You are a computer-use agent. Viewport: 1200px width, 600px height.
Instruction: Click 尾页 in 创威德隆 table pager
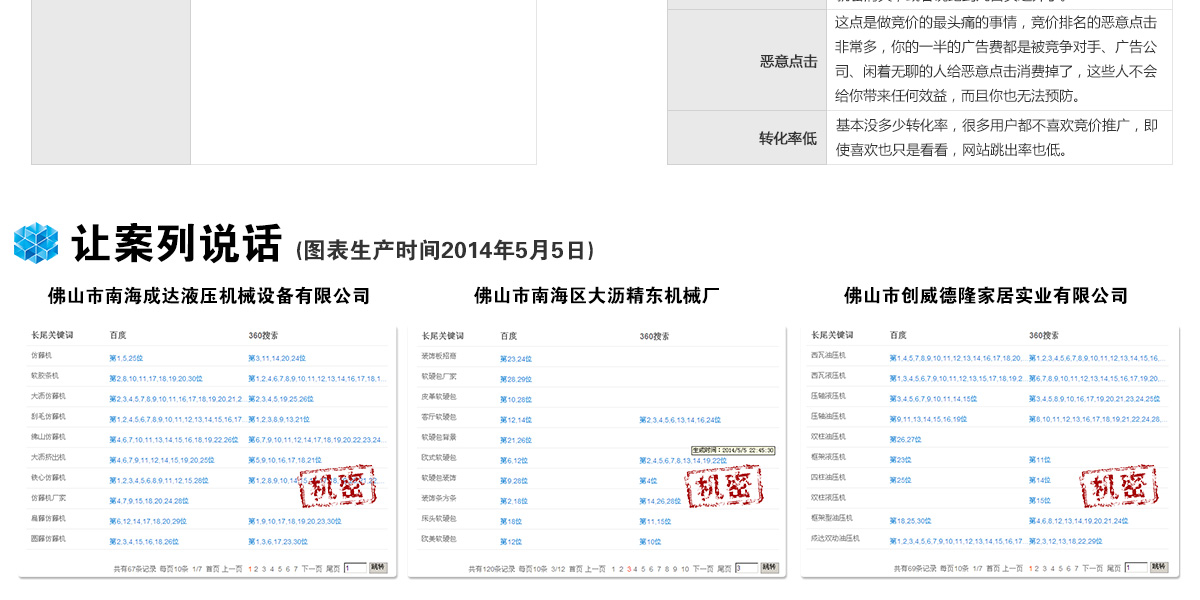[1113, 568]
